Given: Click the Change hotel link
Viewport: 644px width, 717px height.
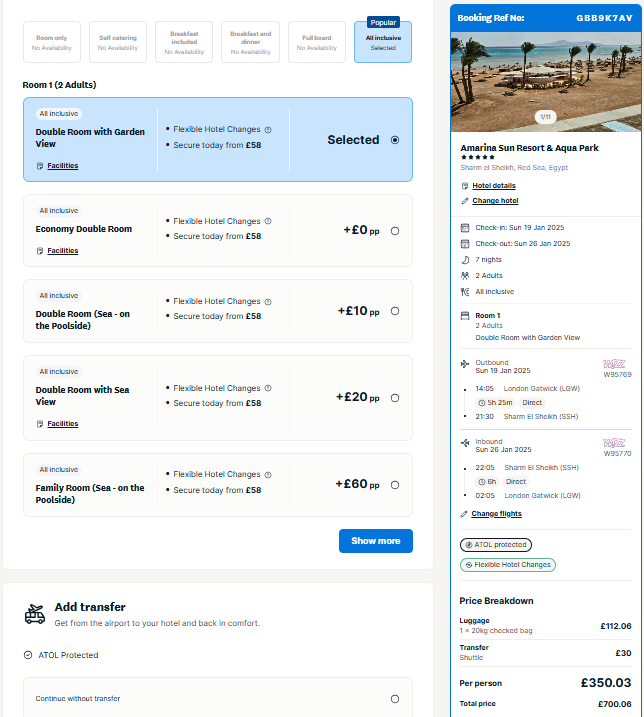Looking at the screenshot, I should (x=495, y=201).
